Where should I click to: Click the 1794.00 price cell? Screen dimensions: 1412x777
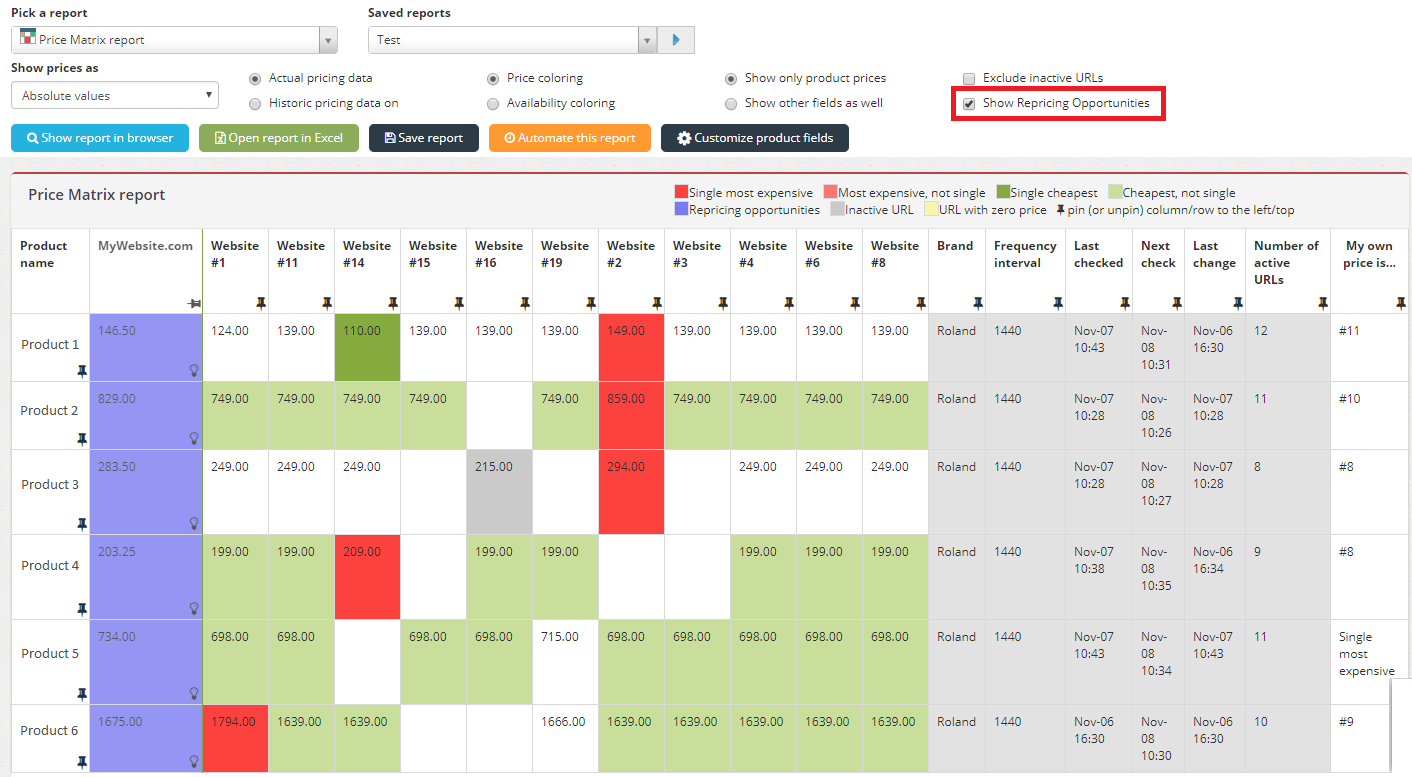(x=236, y=738)
